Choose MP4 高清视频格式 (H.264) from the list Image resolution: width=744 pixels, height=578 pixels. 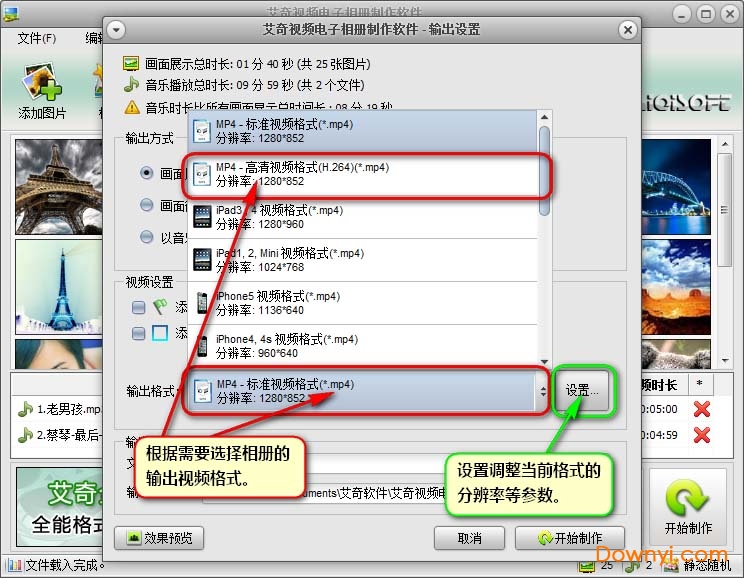(x=363, y=174)
